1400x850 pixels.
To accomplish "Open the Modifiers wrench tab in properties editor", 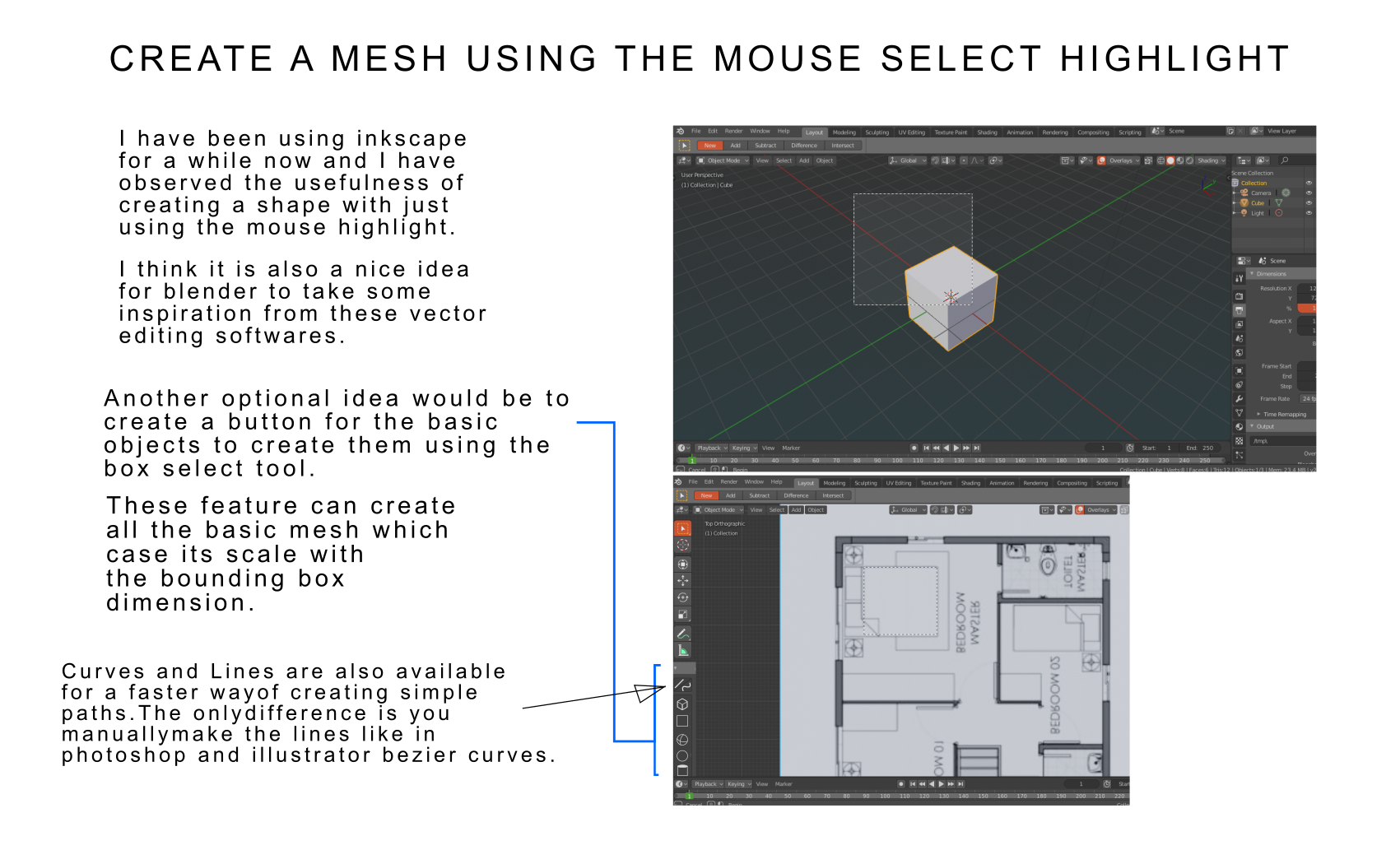I will [x=1240, y=399].
